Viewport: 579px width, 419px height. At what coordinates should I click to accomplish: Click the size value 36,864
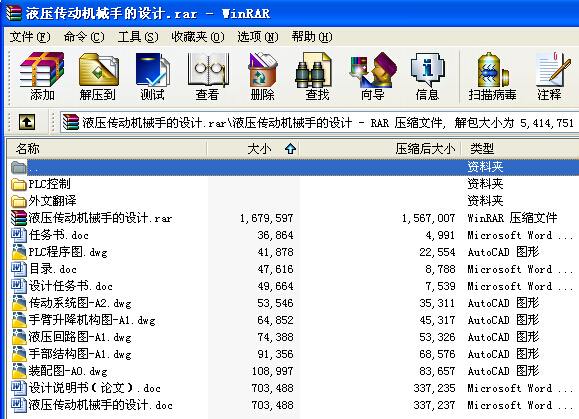click(275, 235)
